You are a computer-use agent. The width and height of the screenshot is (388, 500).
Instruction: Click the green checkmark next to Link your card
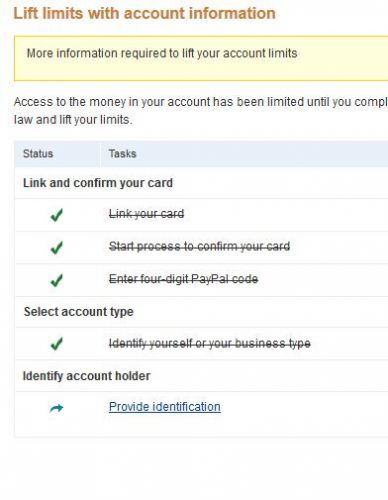[57, 215]
